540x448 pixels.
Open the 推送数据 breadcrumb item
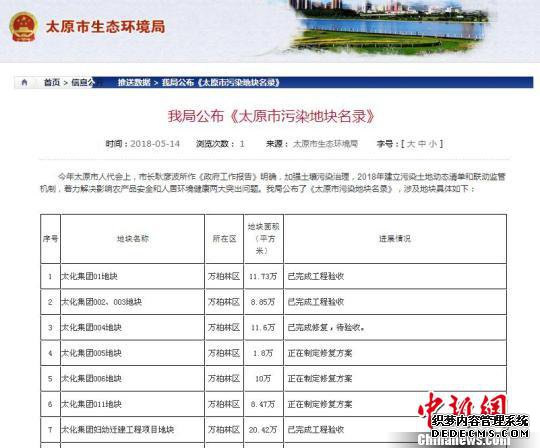134,82
